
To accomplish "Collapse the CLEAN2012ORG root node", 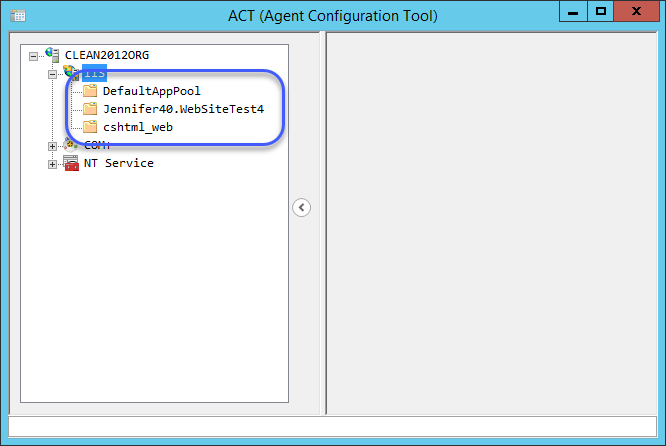I will tap(33, 56).
